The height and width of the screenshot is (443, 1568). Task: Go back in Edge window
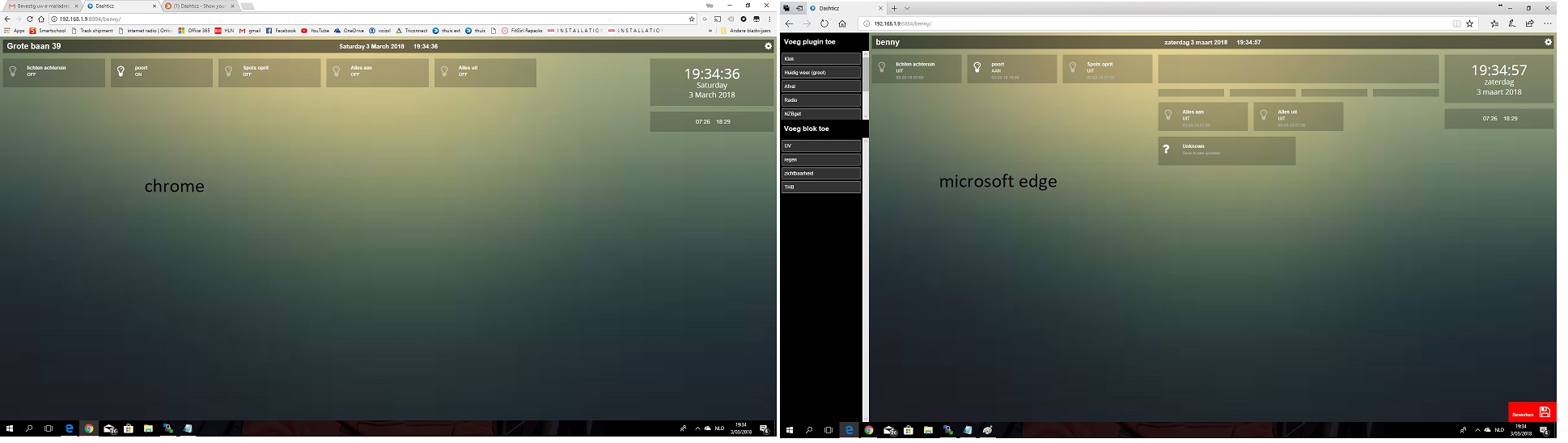point(790,23)
